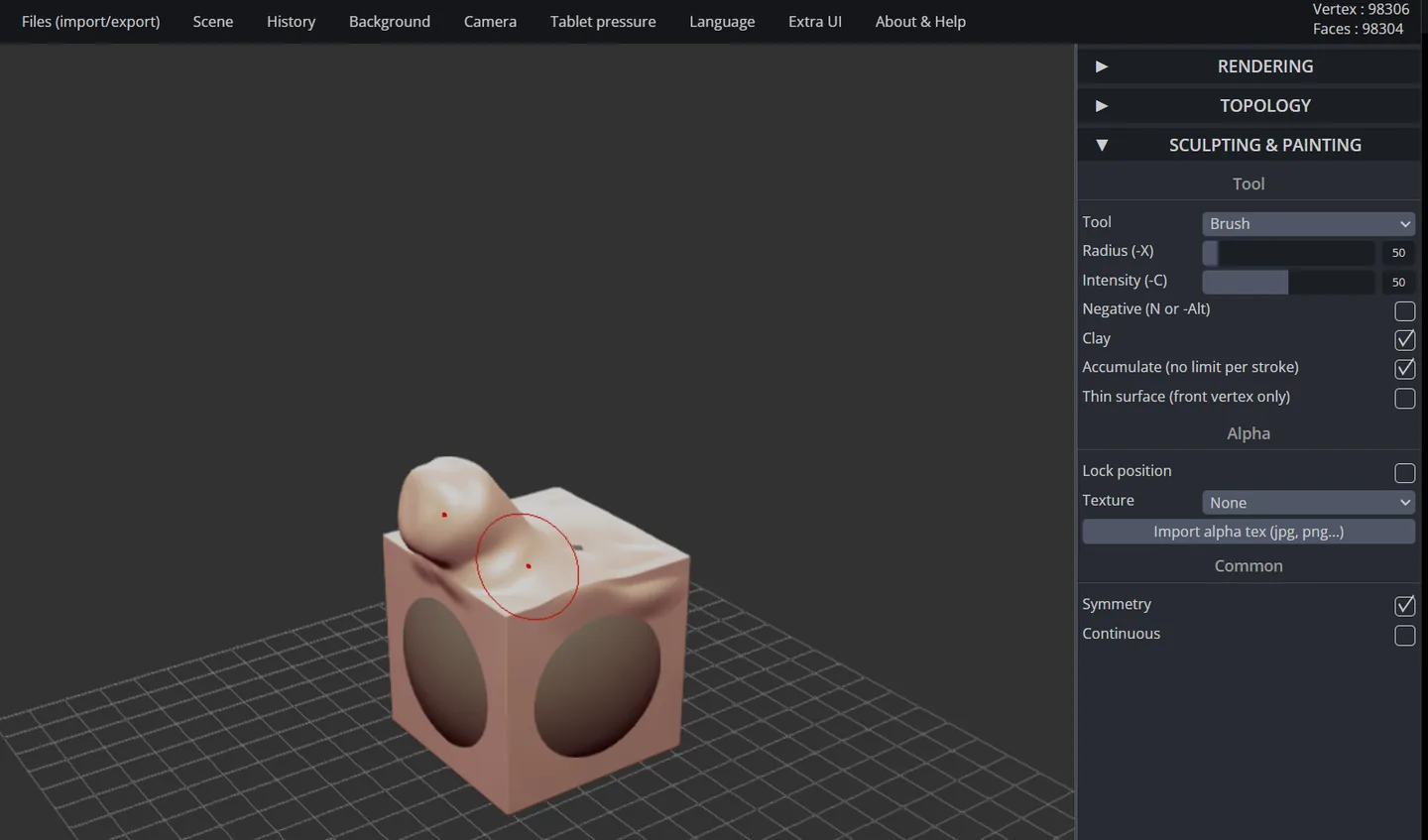This screenshot has height=840, width=1428.
Task: Click the Intensity slider track
Action: 1288,282
